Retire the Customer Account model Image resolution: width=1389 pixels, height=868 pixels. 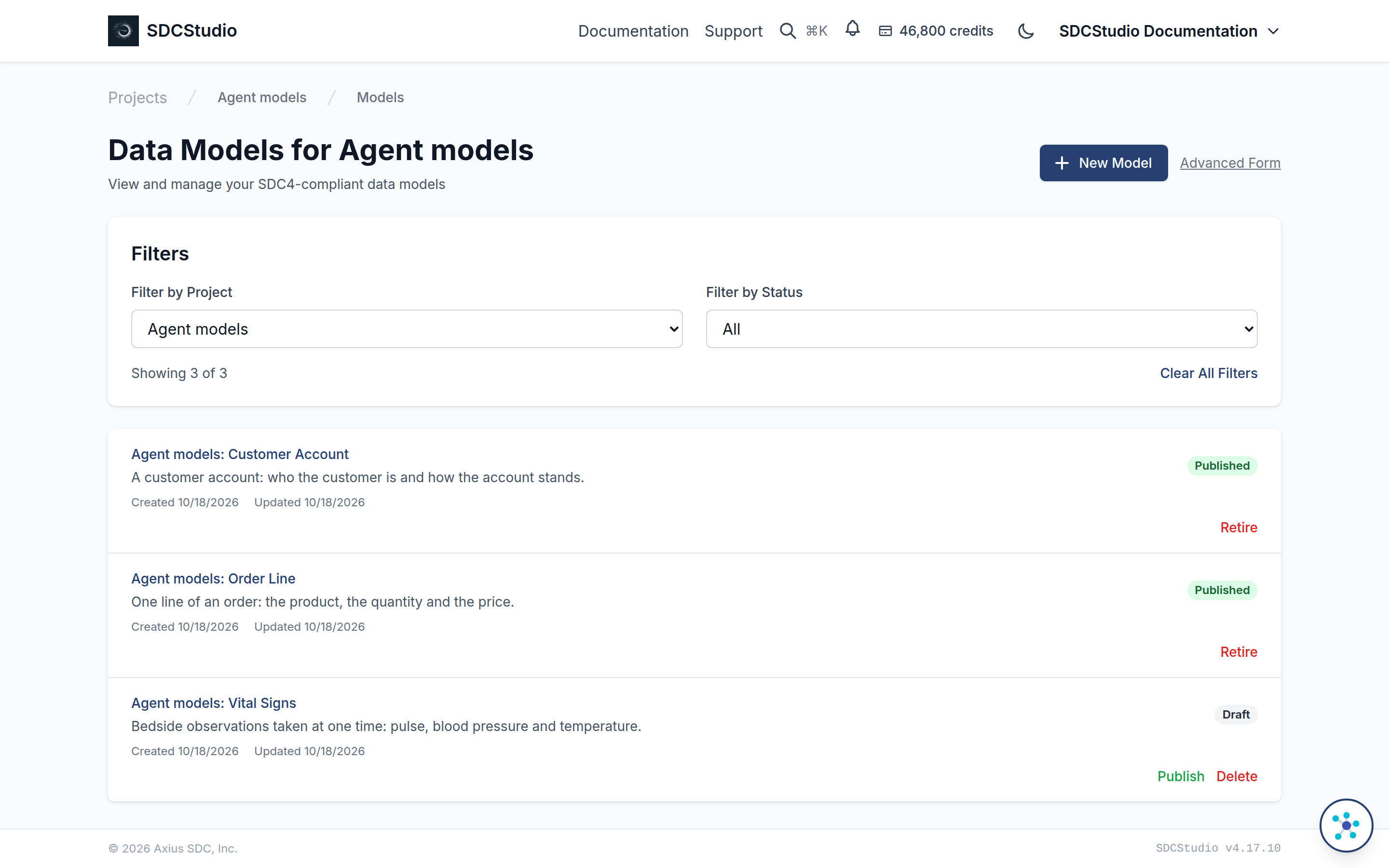1239,528
